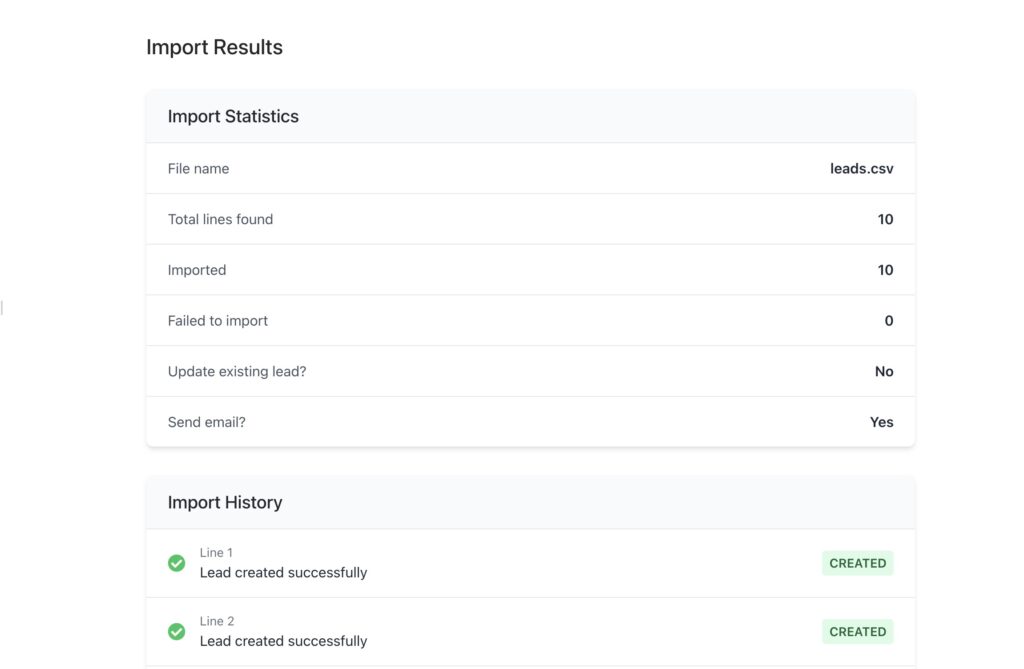Click the Total lines found label

[x=220, y=219]
